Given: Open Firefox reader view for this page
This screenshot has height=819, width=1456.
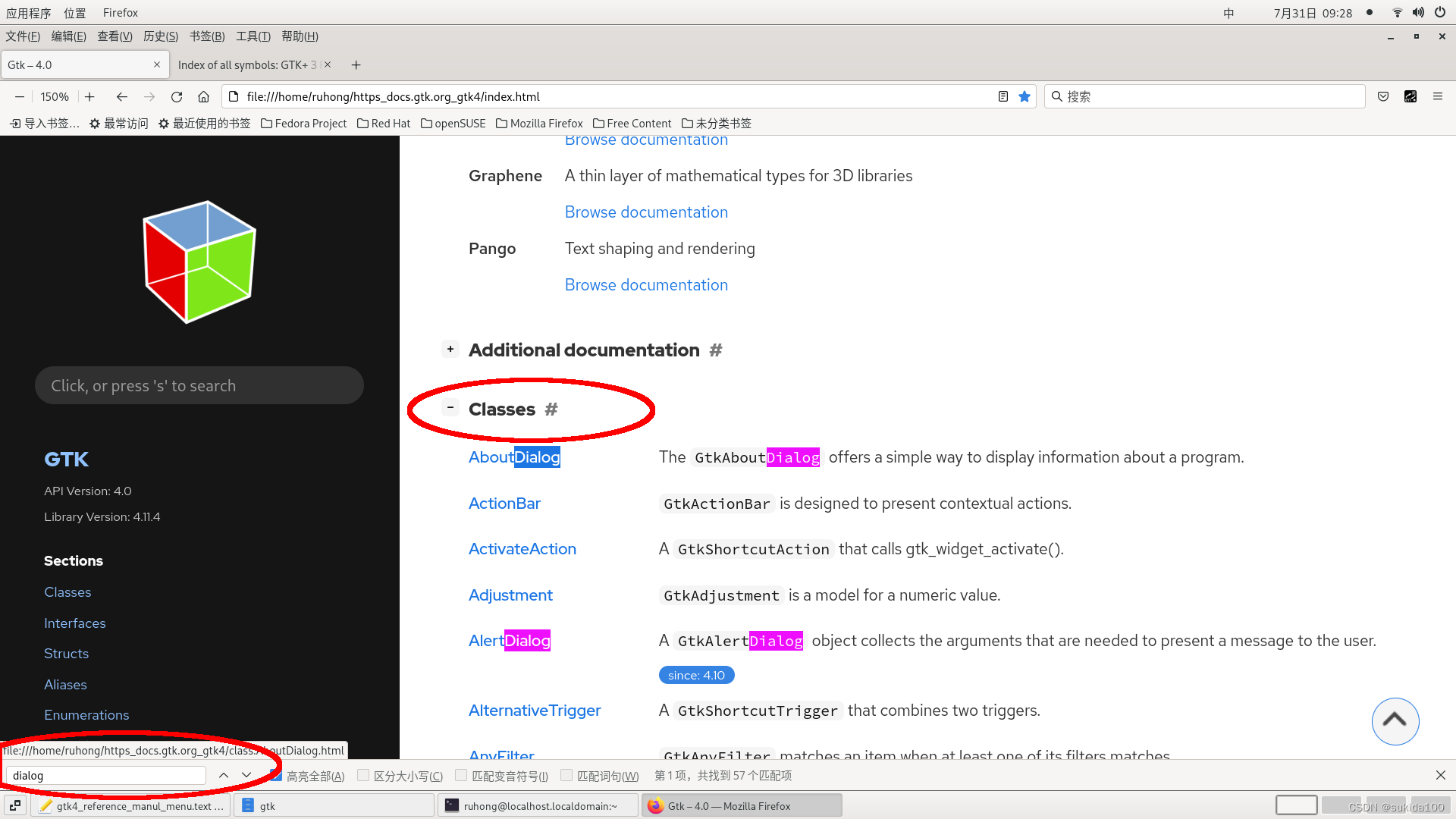Looking at the screenshot, I should (1003, 96).
